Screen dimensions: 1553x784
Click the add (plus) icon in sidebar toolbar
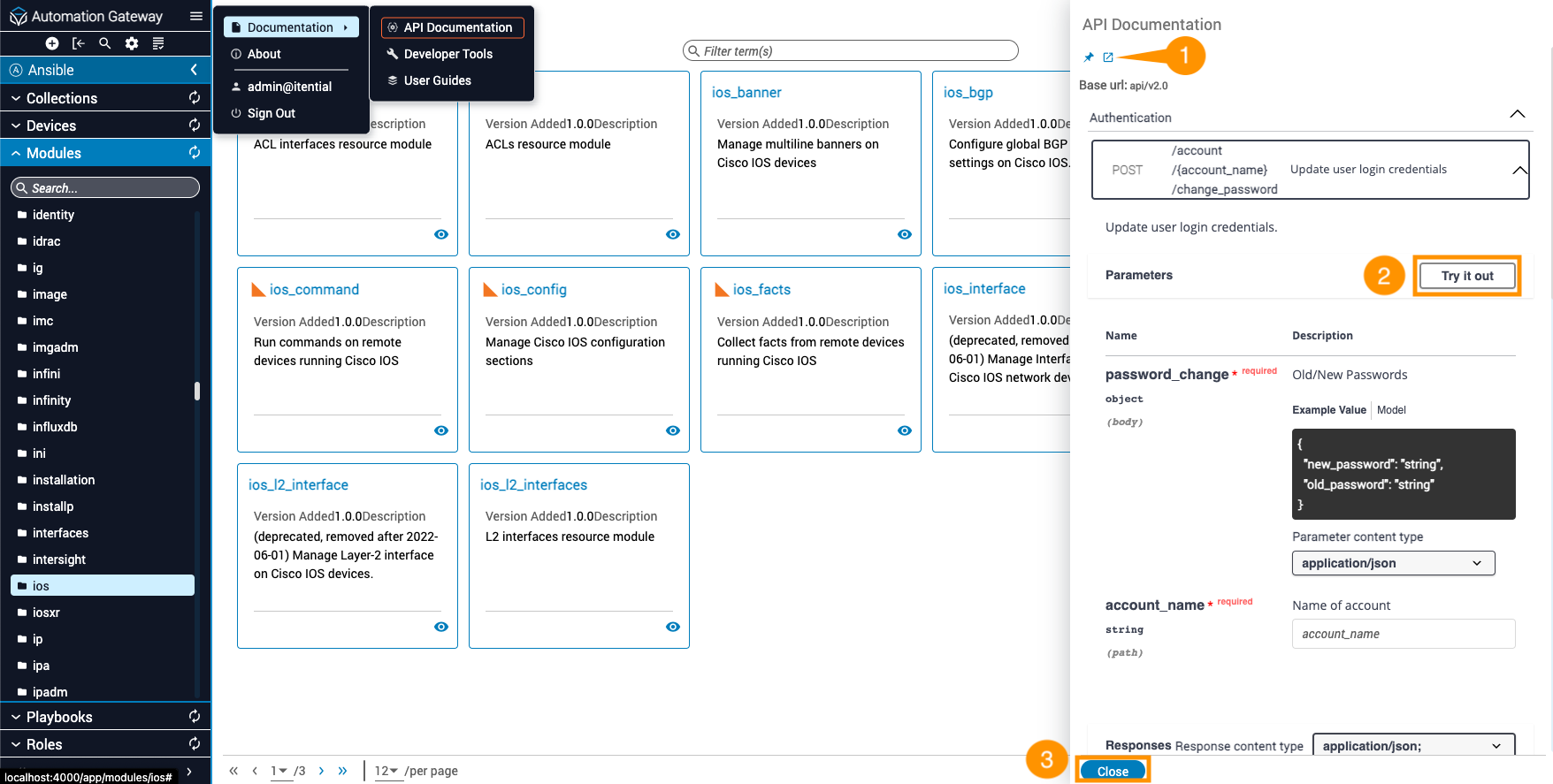click(x=52, y=43)
